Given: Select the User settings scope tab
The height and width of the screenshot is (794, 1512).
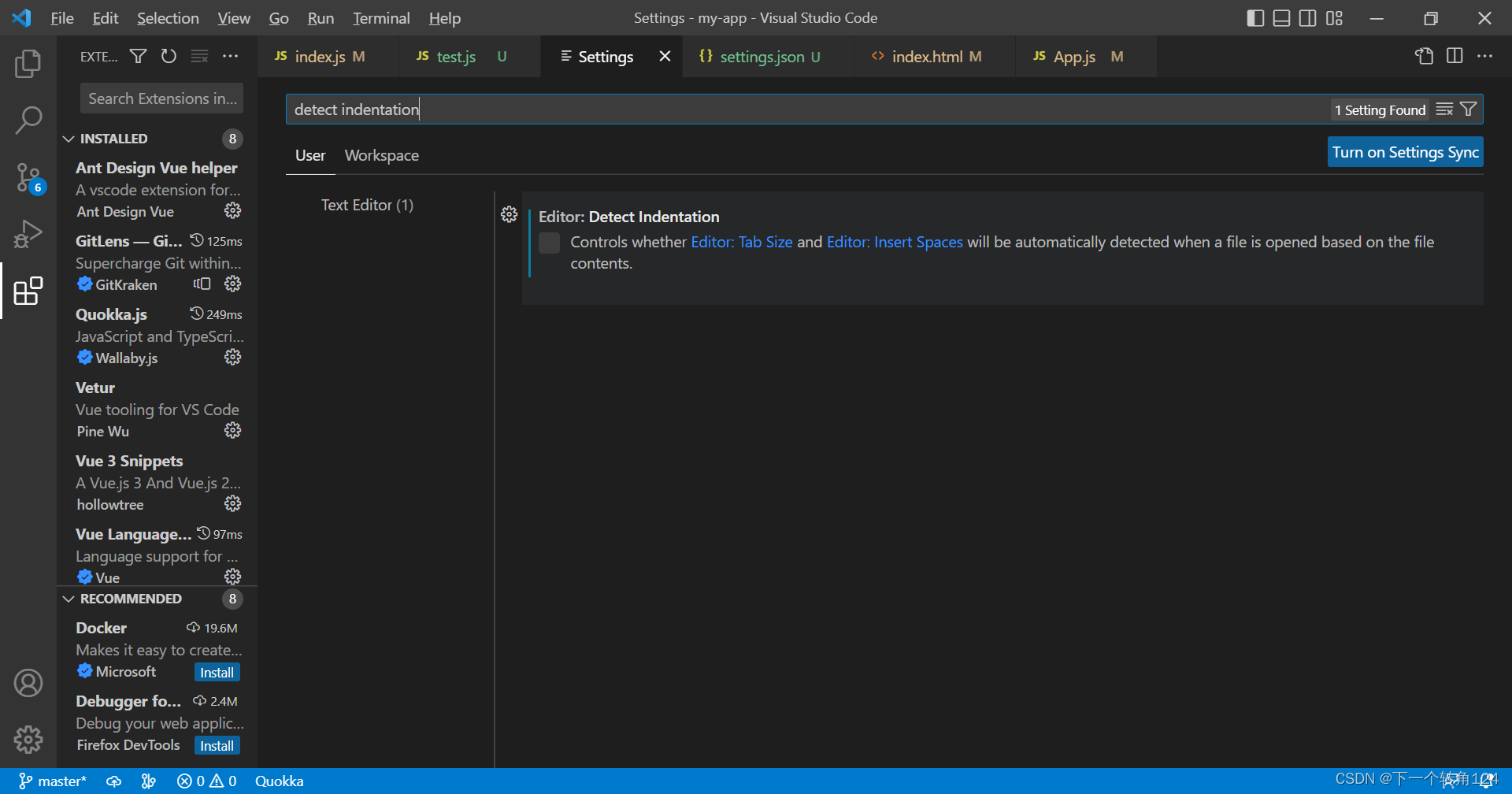Looking at the screenshot, I should tap(310, 155).
